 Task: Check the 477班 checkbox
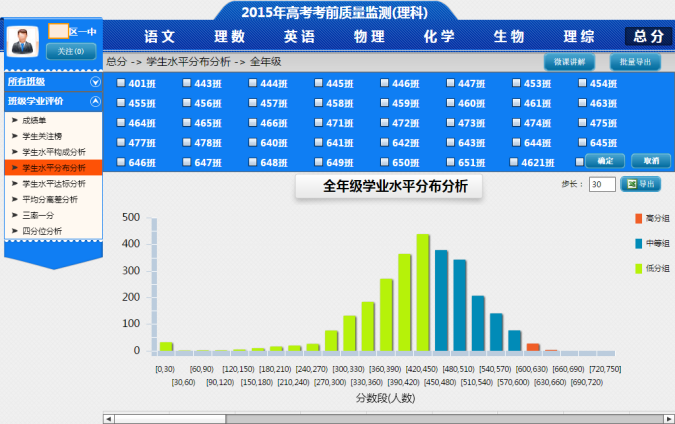(x=121, y=142)
